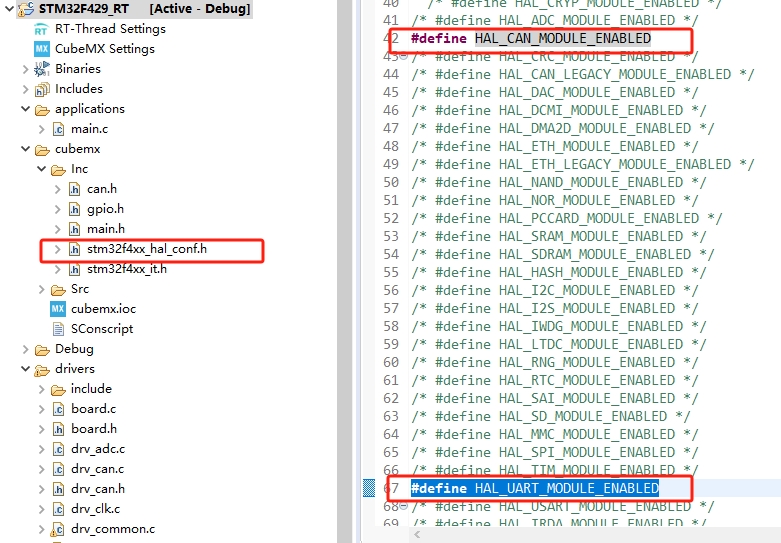Click the main.h header icon
Image resolution: width=781 pixels, height=543 pixels.
(74, 229)
